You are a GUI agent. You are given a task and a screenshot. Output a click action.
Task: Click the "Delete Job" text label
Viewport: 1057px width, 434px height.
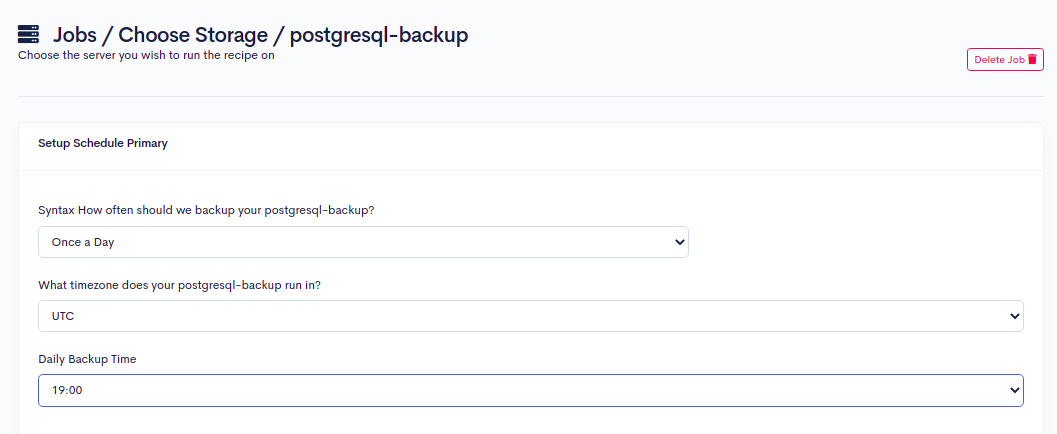click(x=999, y=60)
